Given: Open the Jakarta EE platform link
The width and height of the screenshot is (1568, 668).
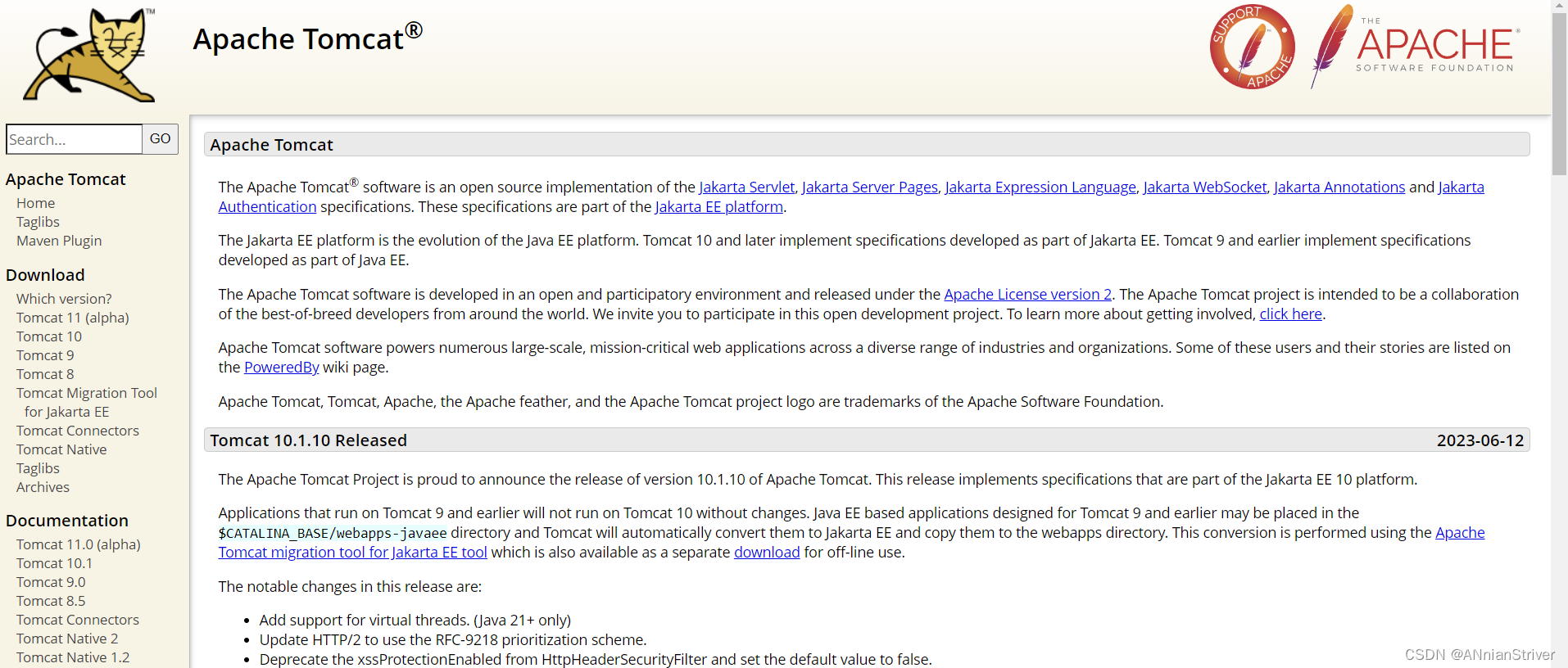Looking at the screenshot, I should [719, 207].
